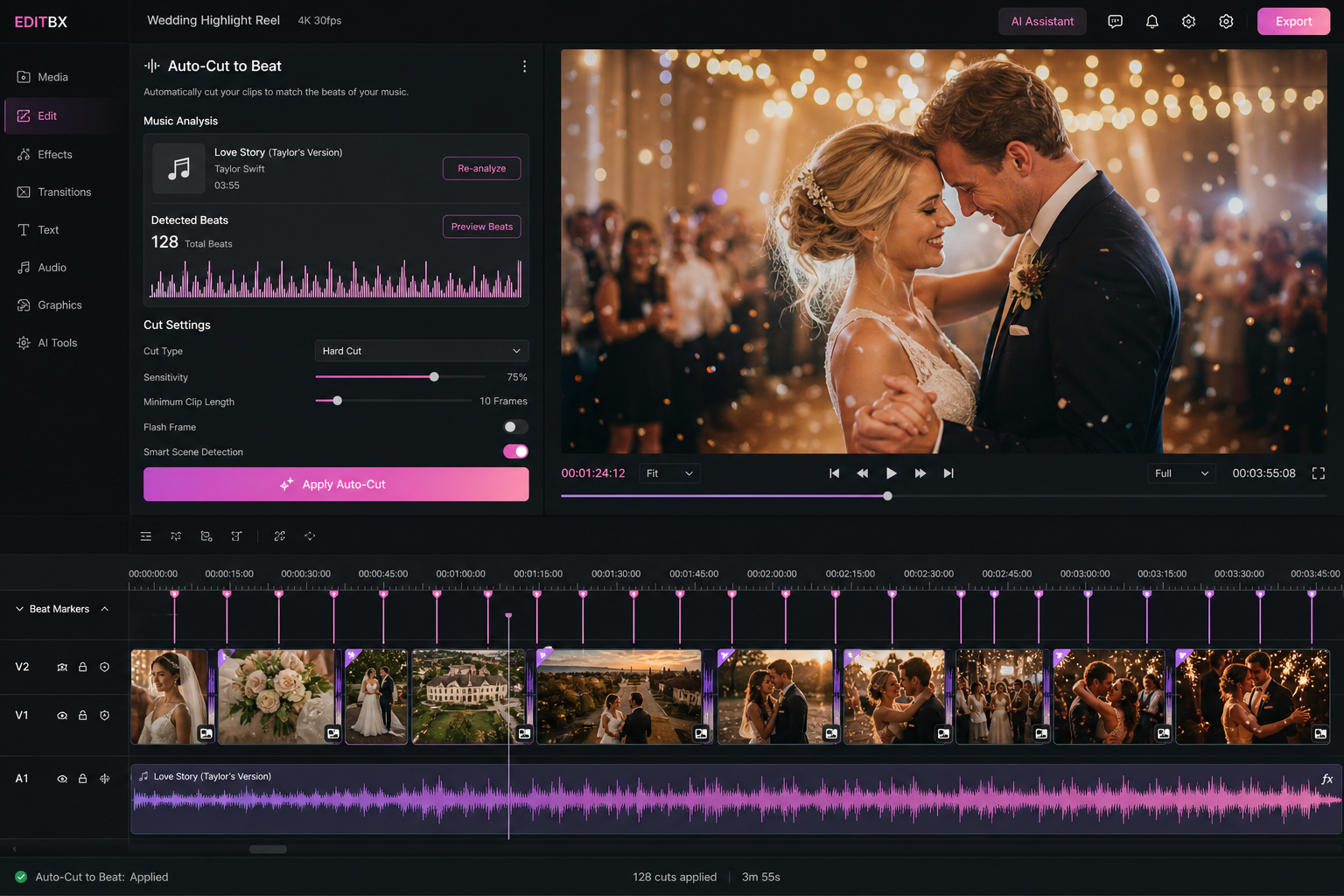Click the Minimum Clip Length slider handle
Screen dimensions: 1344x896
point(338,401)
